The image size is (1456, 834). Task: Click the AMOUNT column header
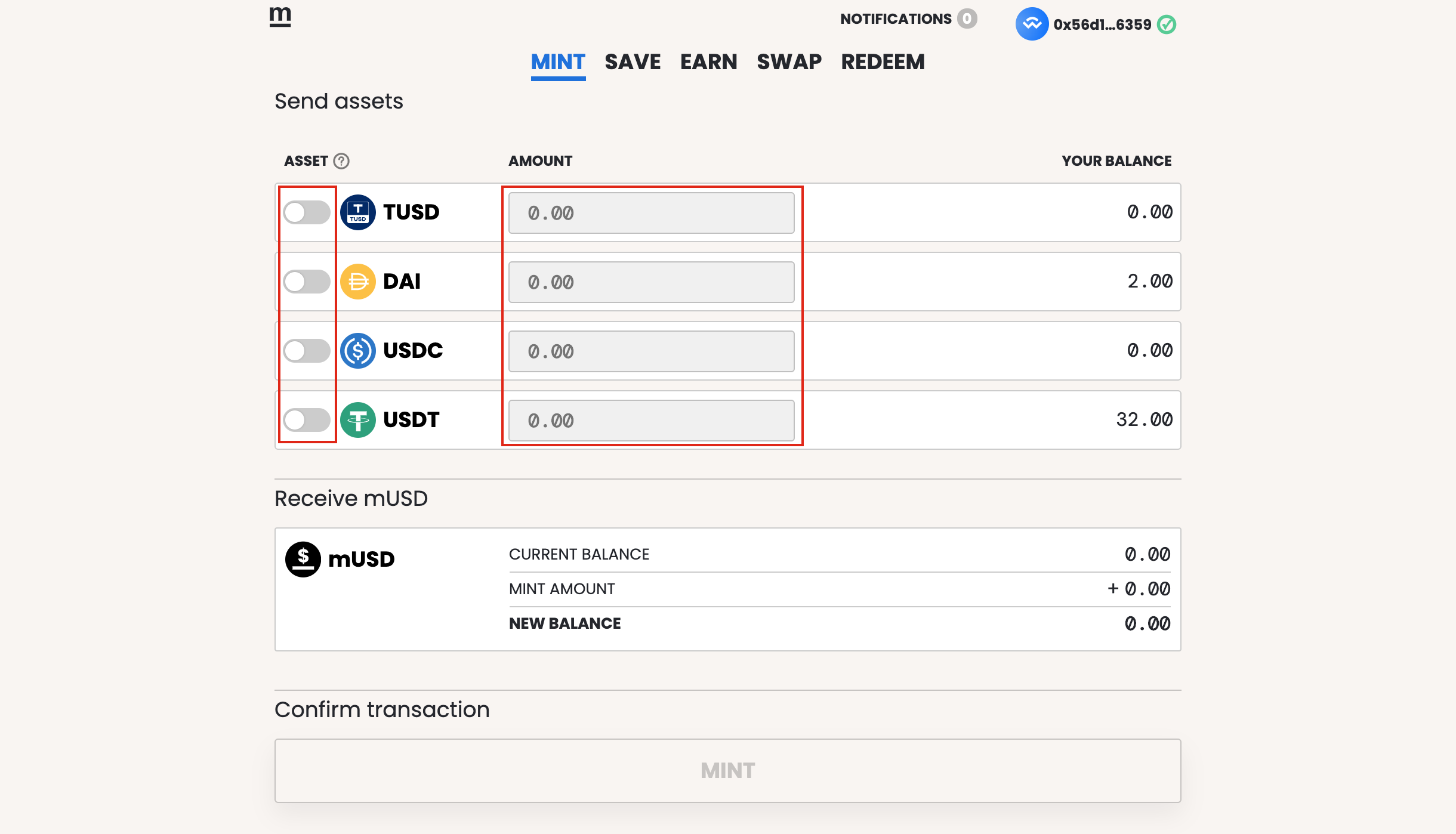click(x=540, y=161)
